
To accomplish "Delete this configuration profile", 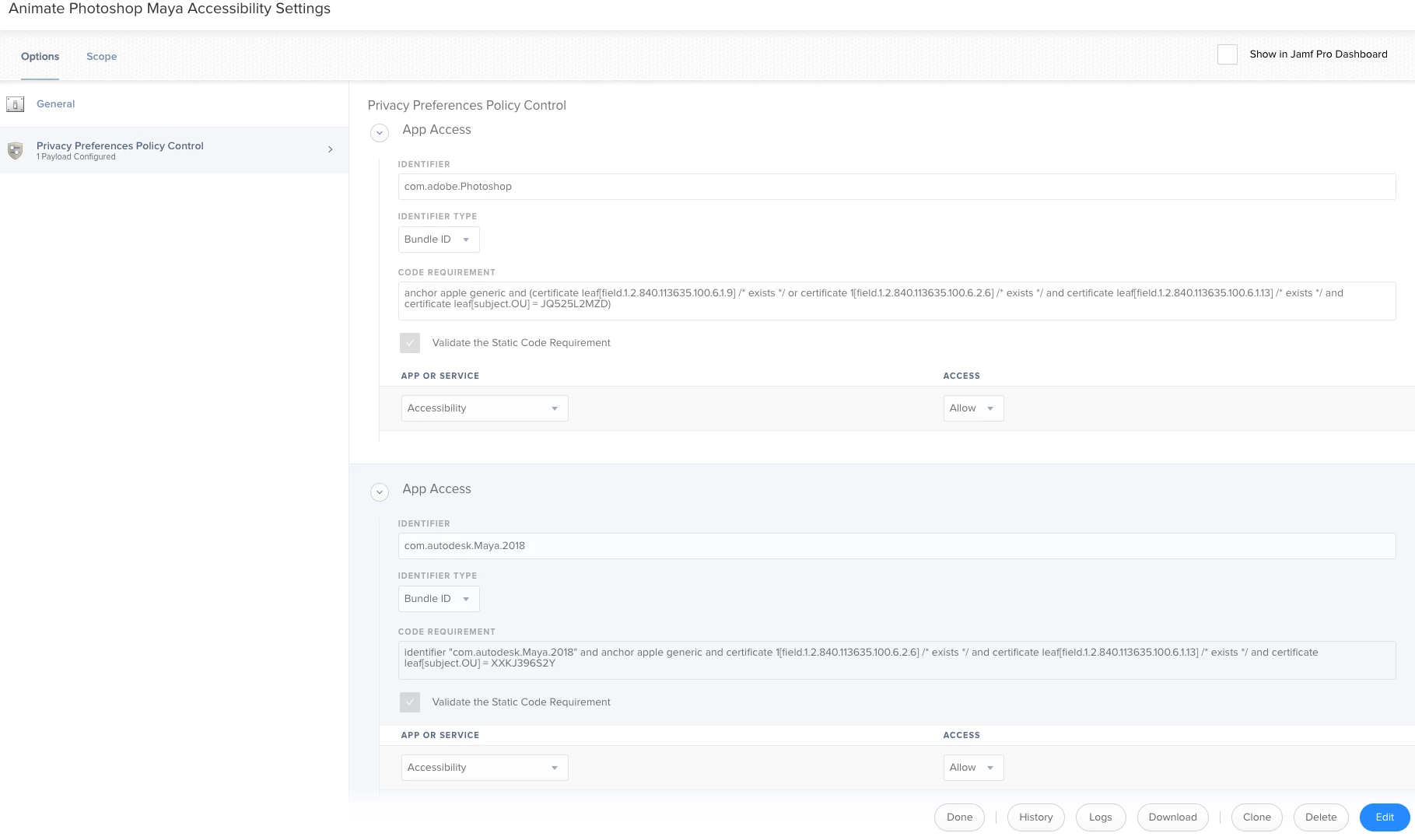I will pyautogui.click(x=1321, y=817).
